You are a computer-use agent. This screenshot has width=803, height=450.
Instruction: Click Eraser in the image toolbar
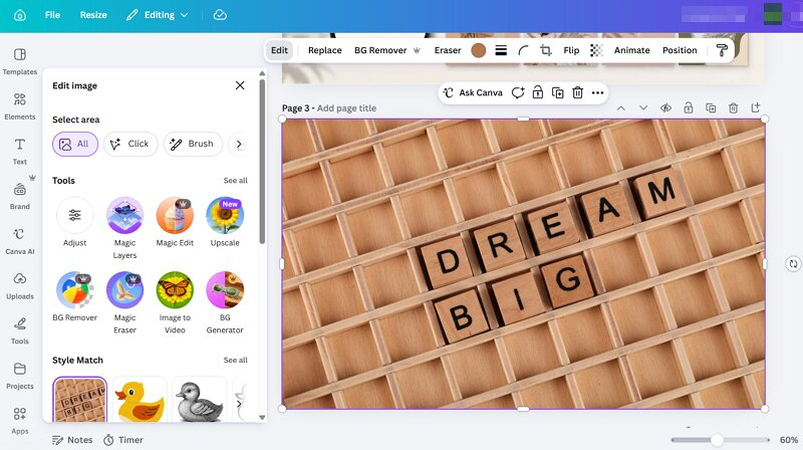coord(448,50)
